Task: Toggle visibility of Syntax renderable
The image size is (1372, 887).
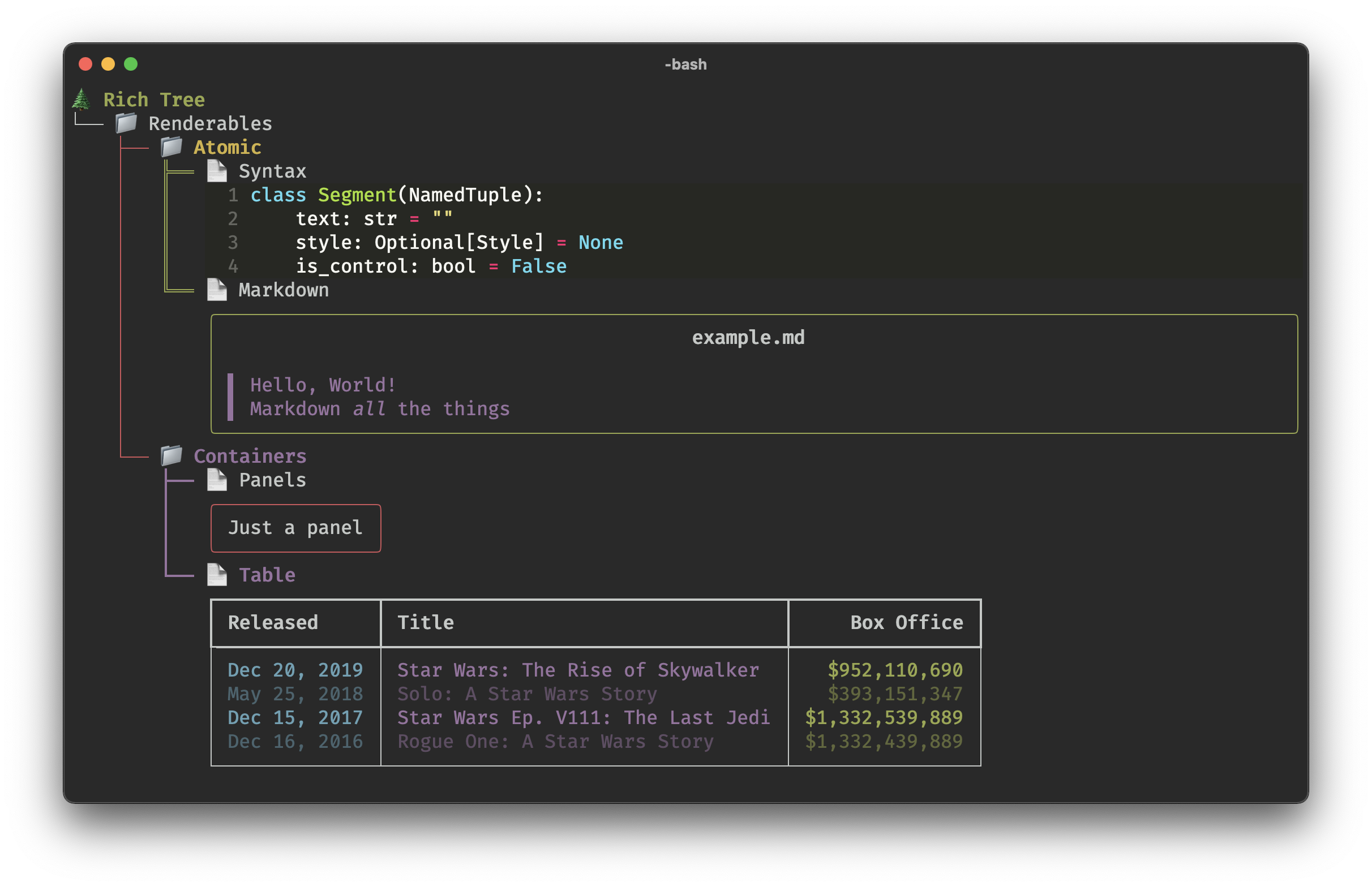Action: click(x=270, y=170)
